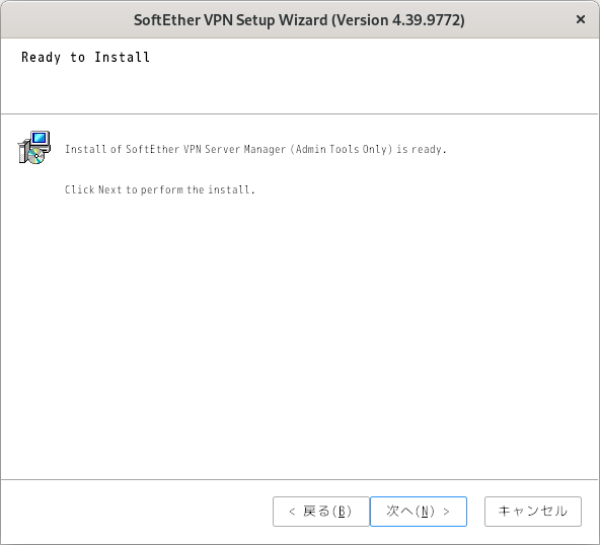
Task: Go back with the 戻る(B) button
Action: pos(321,511)
